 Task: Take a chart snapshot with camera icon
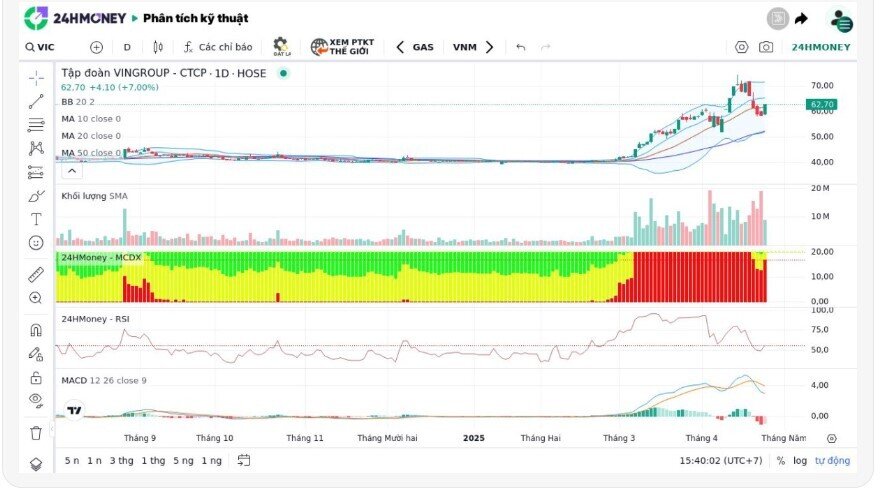coord(765,47)
